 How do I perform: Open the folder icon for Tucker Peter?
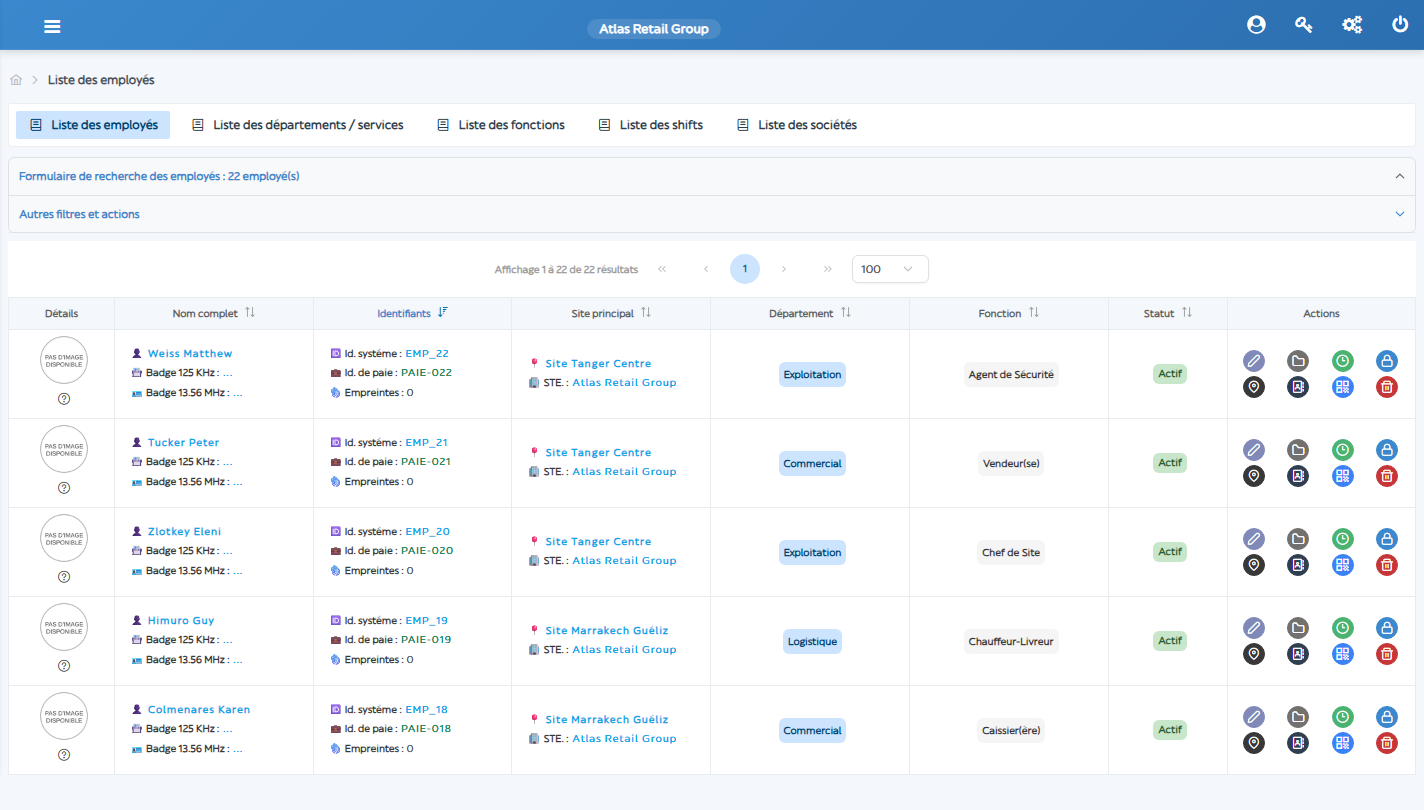click(1298, 450)
